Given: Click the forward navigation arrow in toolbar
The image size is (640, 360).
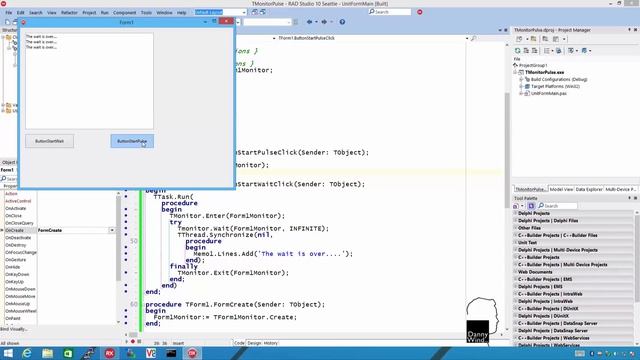Looking at the screenshot, I should pyautogui.click(x=324, y=22).
